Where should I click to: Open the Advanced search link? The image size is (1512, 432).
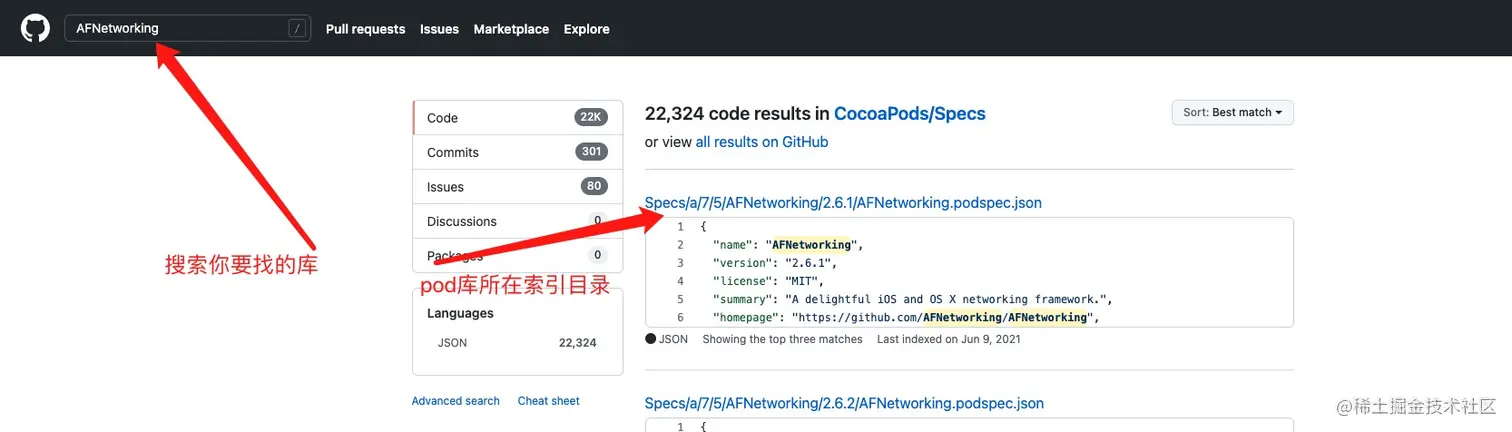point(455,401)
